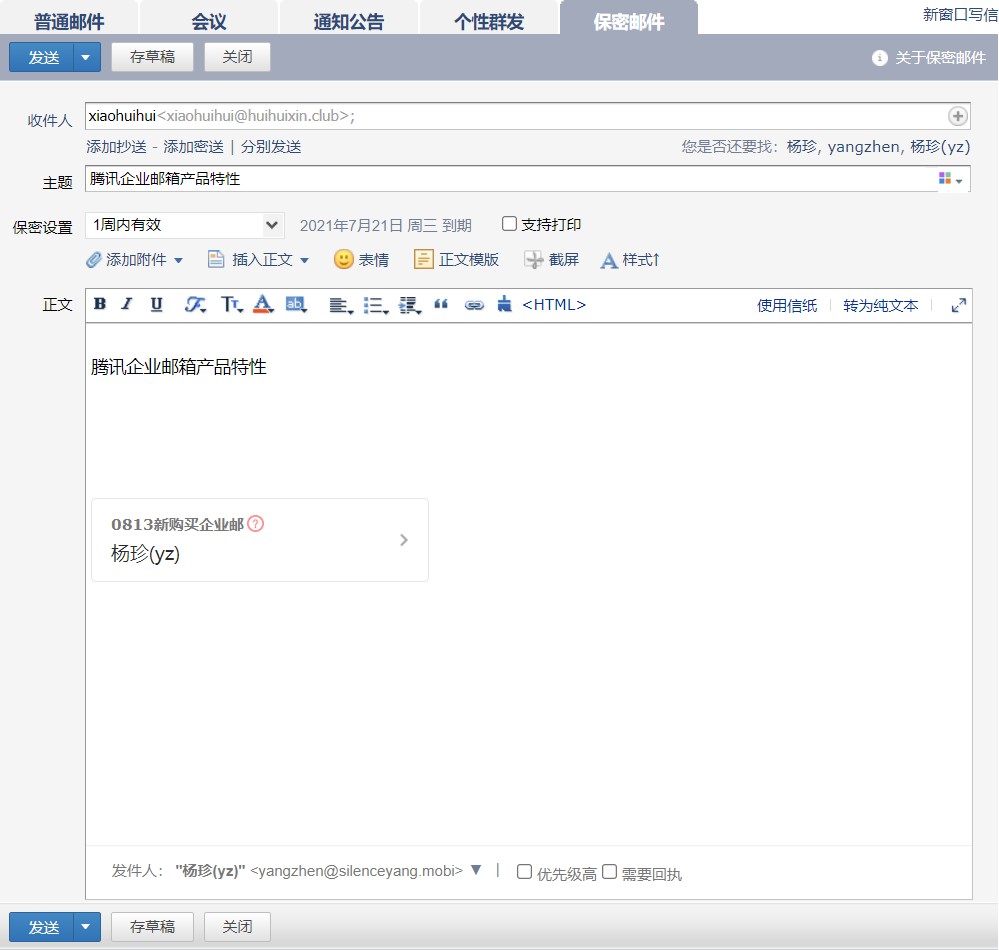Open the font color picker
The width and height of the screenshot is (999, 950).
[263, 304]
